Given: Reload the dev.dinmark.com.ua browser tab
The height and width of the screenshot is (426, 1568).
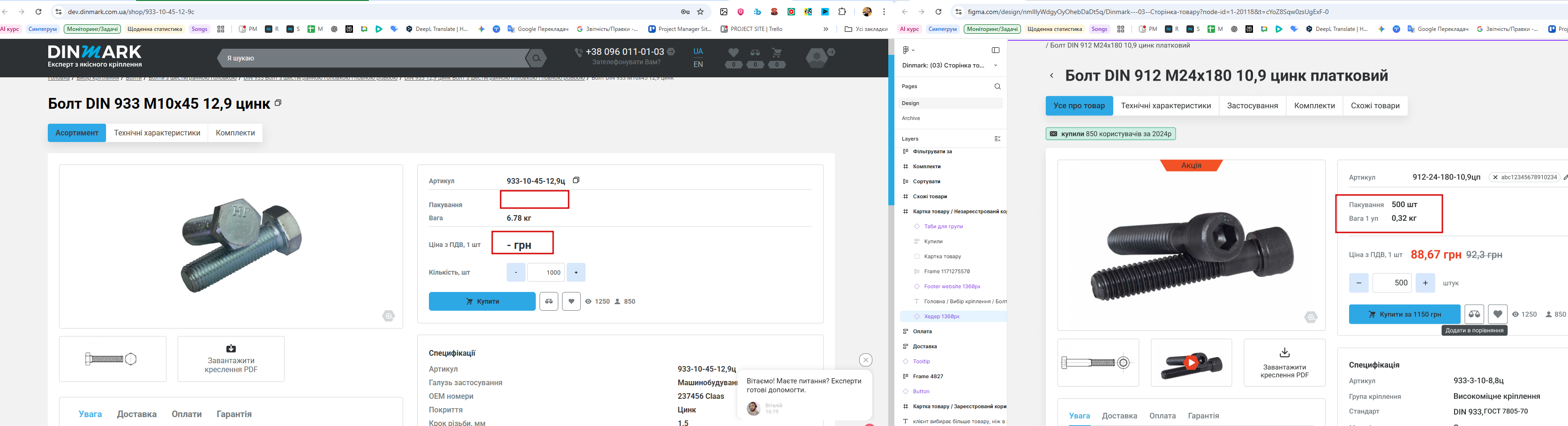Looking at the screenshot, I should click(x=38, y=12).
